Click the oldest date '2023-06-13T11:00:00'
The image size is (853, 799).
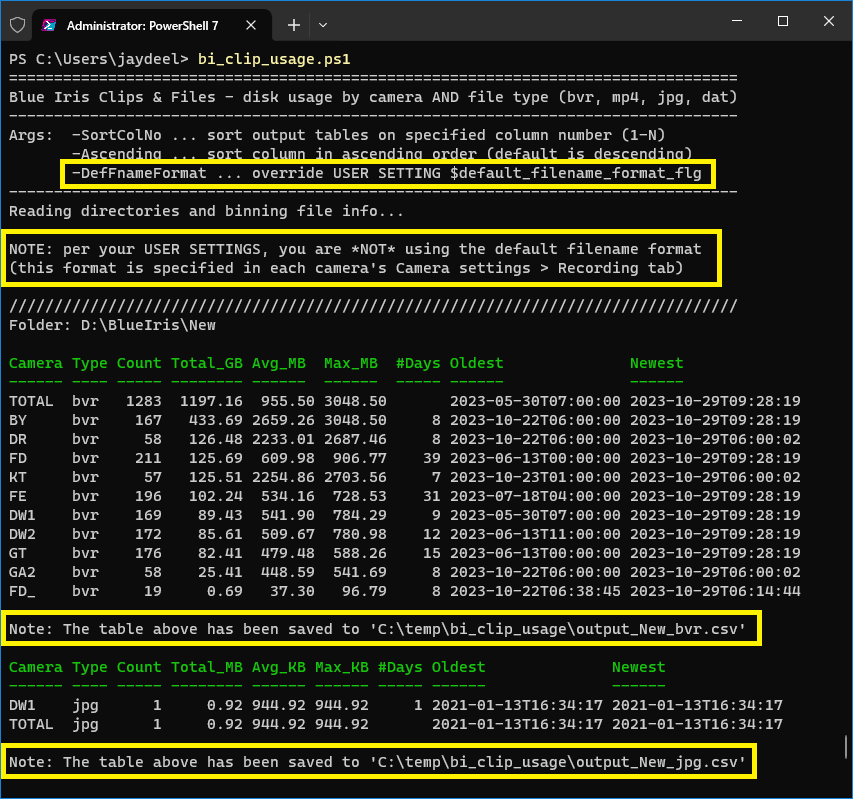(x=535, y=534)
